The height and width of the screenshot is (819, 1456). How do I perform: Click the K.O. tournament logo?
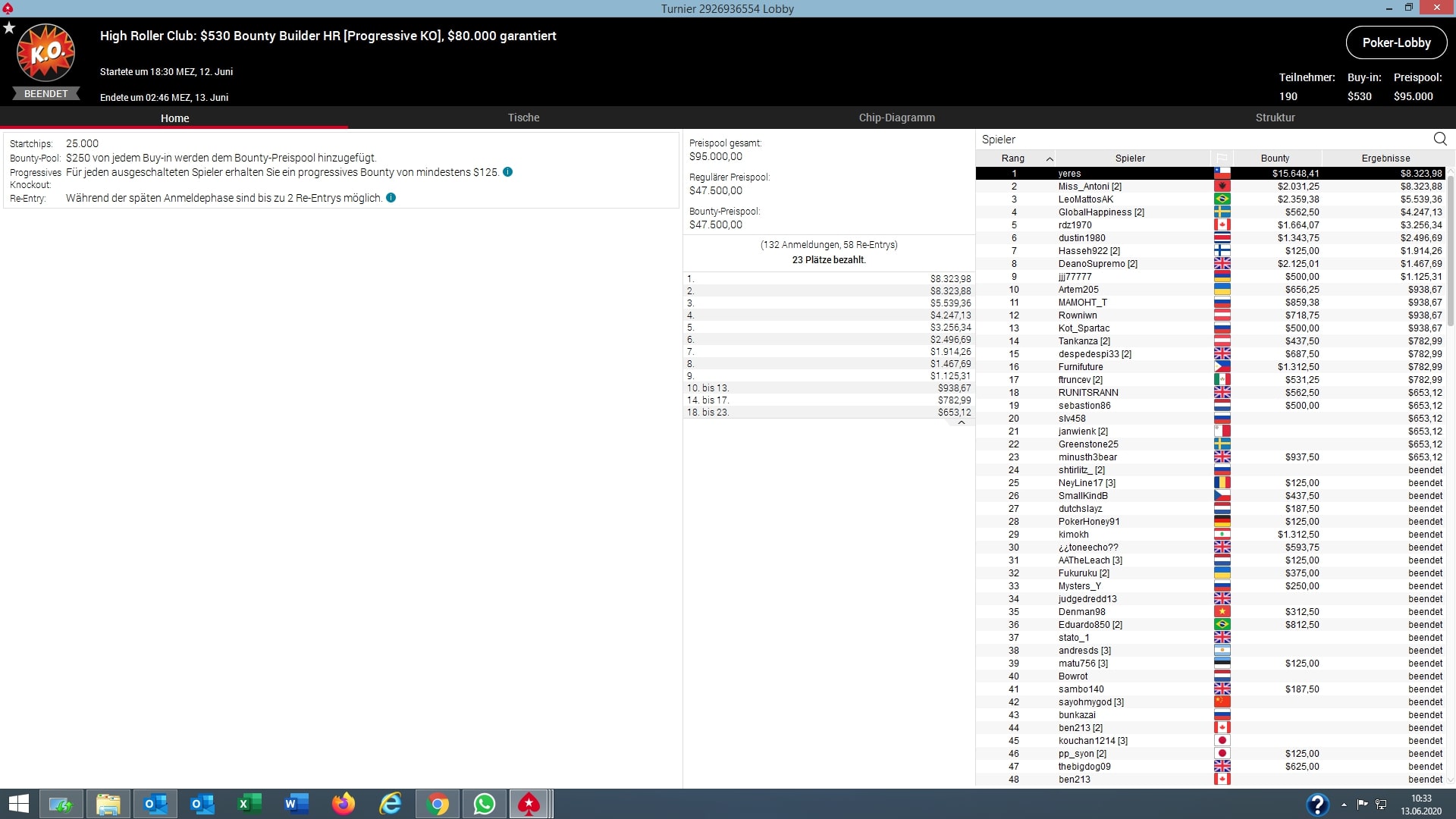(x=45, y=53)
